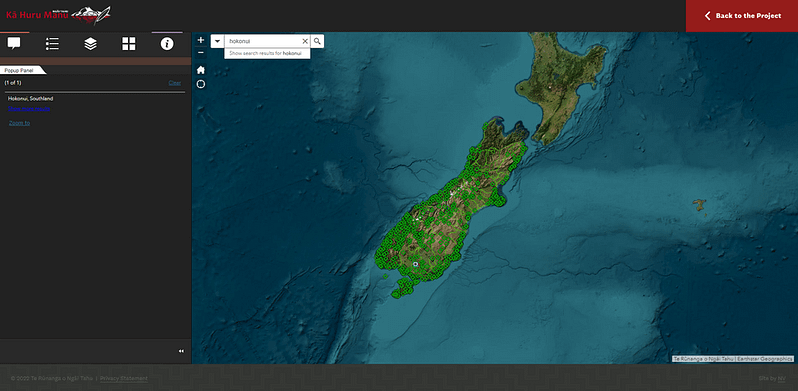Open the speech bubble popup panel icon
This screenshot has height=391, width=798.
(14, 44)
